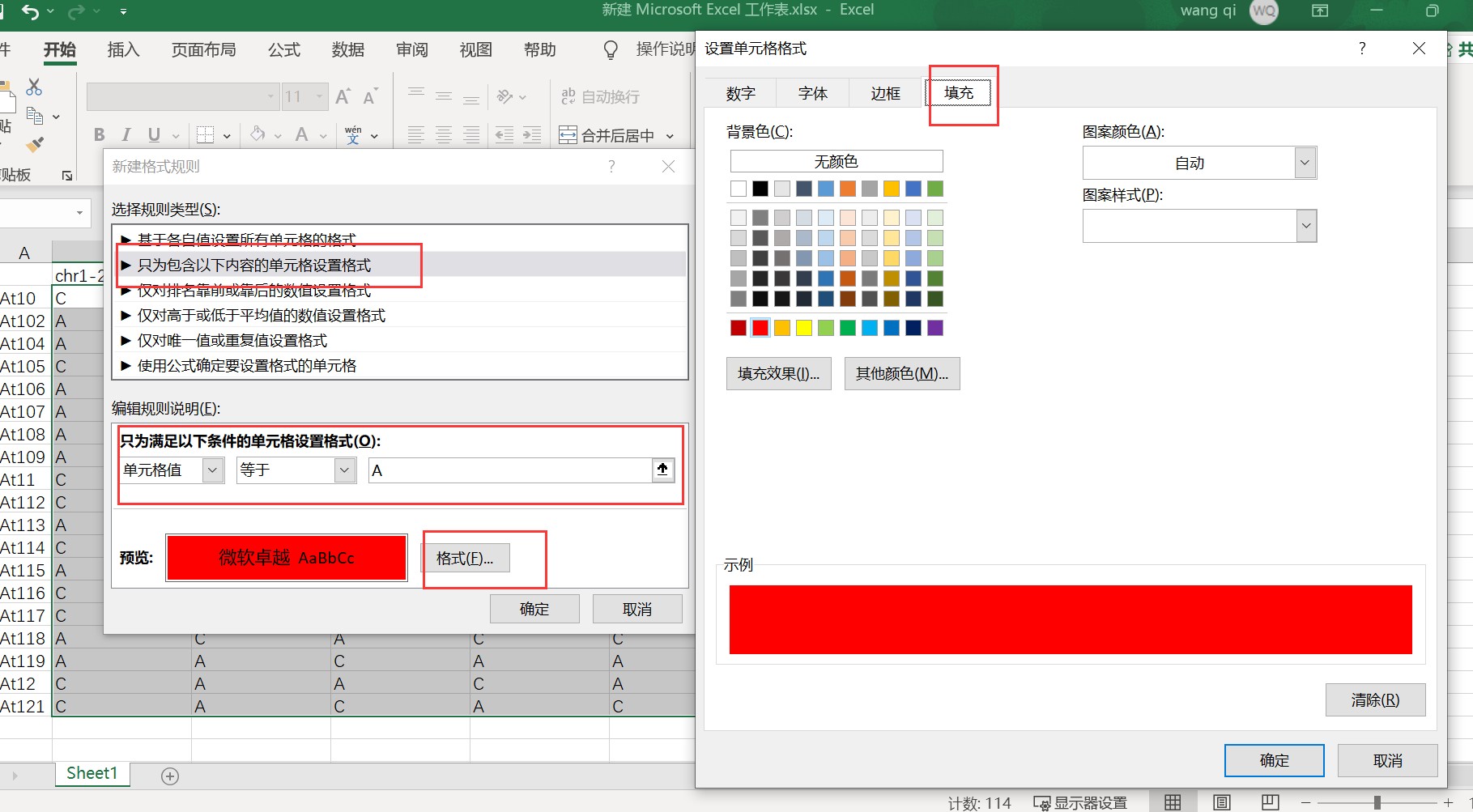Click the Align Left icon
The width and height of the screenshot is (1473, 812).
point(416,134)
